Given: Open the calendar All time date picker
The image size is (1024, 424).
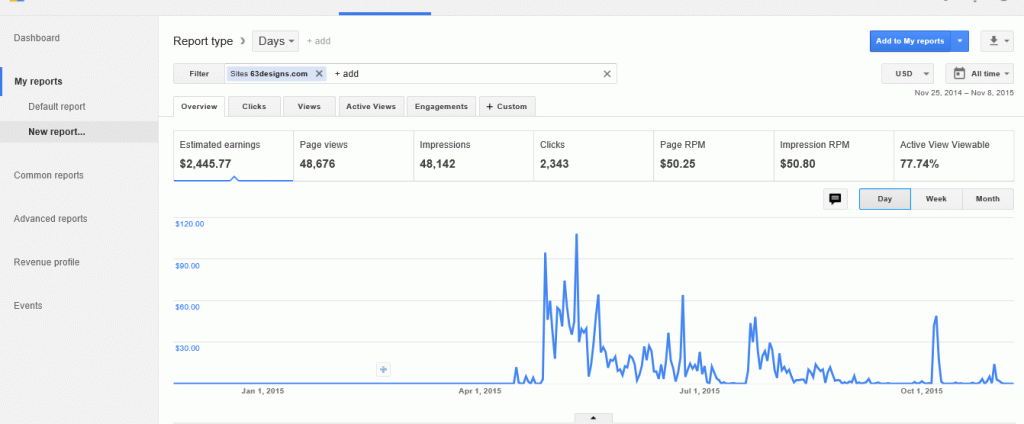Looking at the screenshot, I should [x=979, y=74].
